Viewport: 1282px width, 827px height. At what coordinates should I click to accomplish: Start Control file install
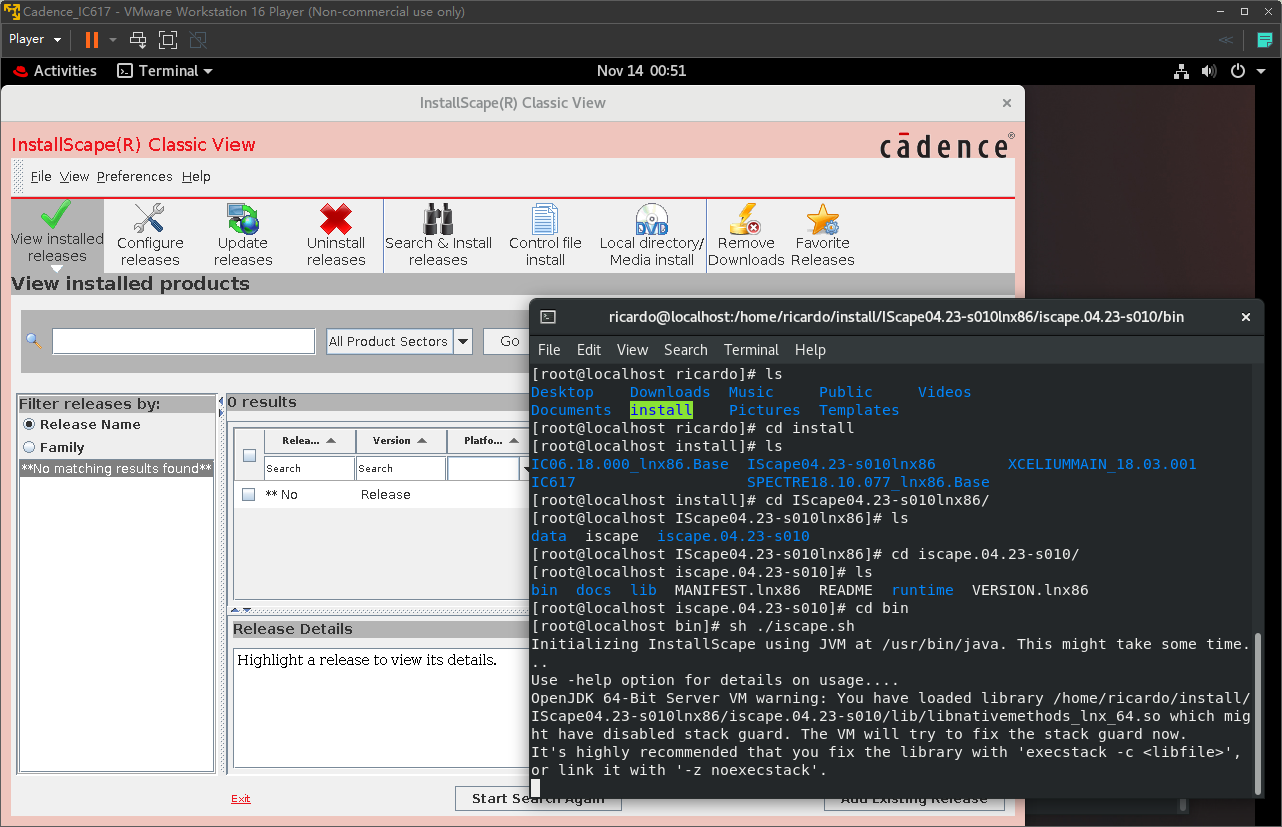(545, 234)
